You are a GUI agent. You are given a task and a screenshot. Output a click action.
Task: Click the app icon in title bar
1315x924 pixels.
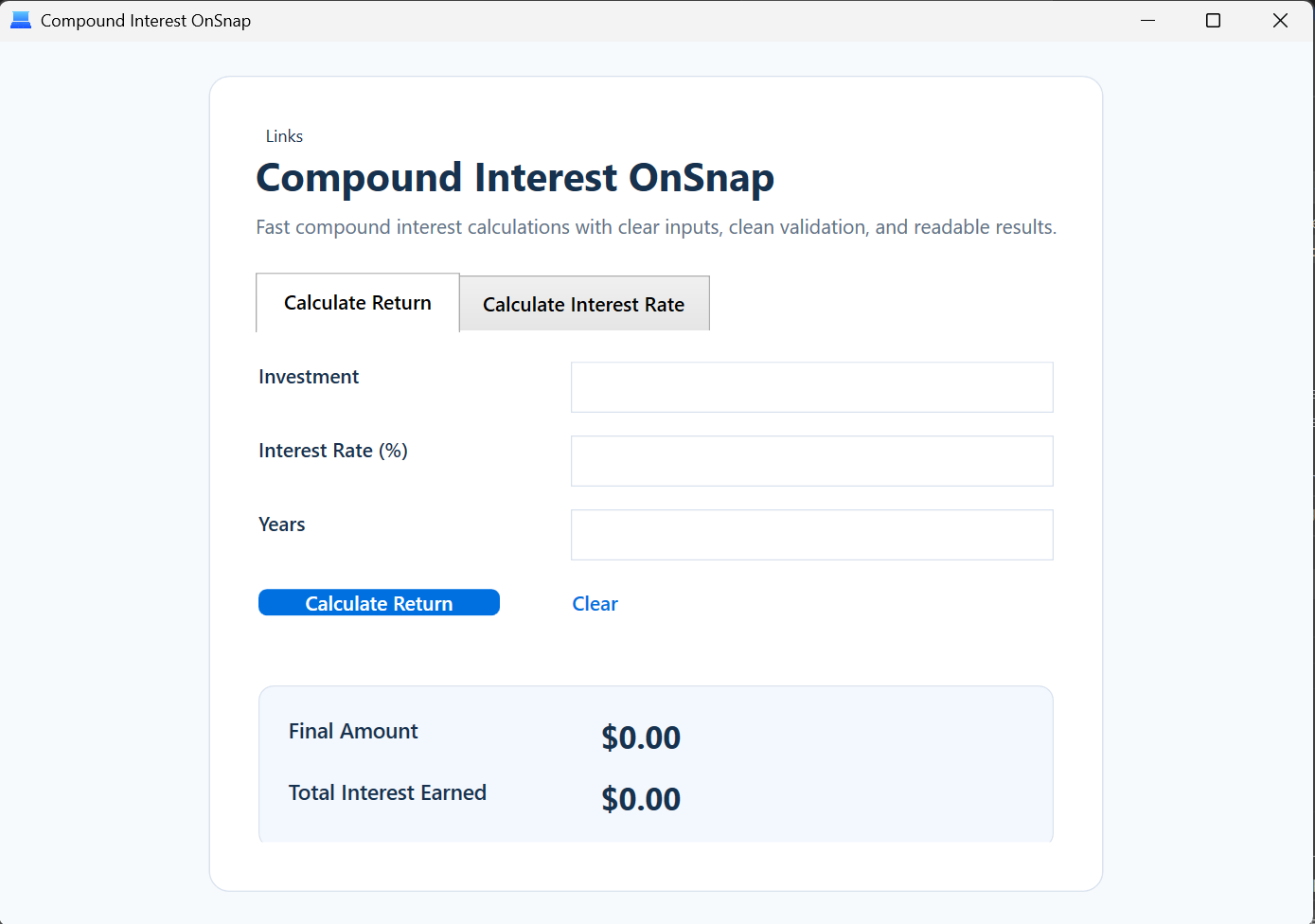pyautogui.click(x=21, y=20)
